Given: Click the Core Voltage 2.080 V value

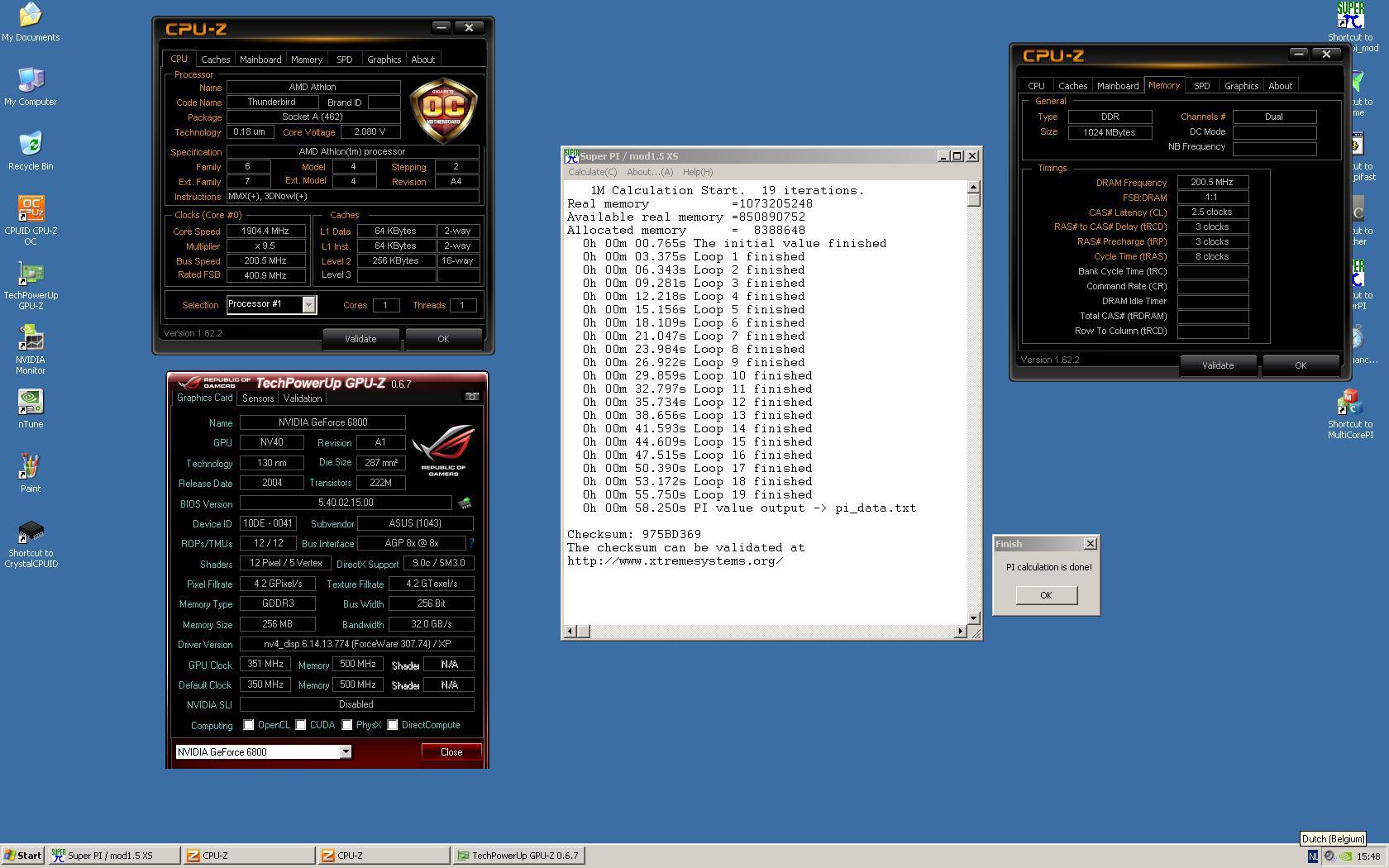Looking at the screenshot, I should tap(370, 132).
